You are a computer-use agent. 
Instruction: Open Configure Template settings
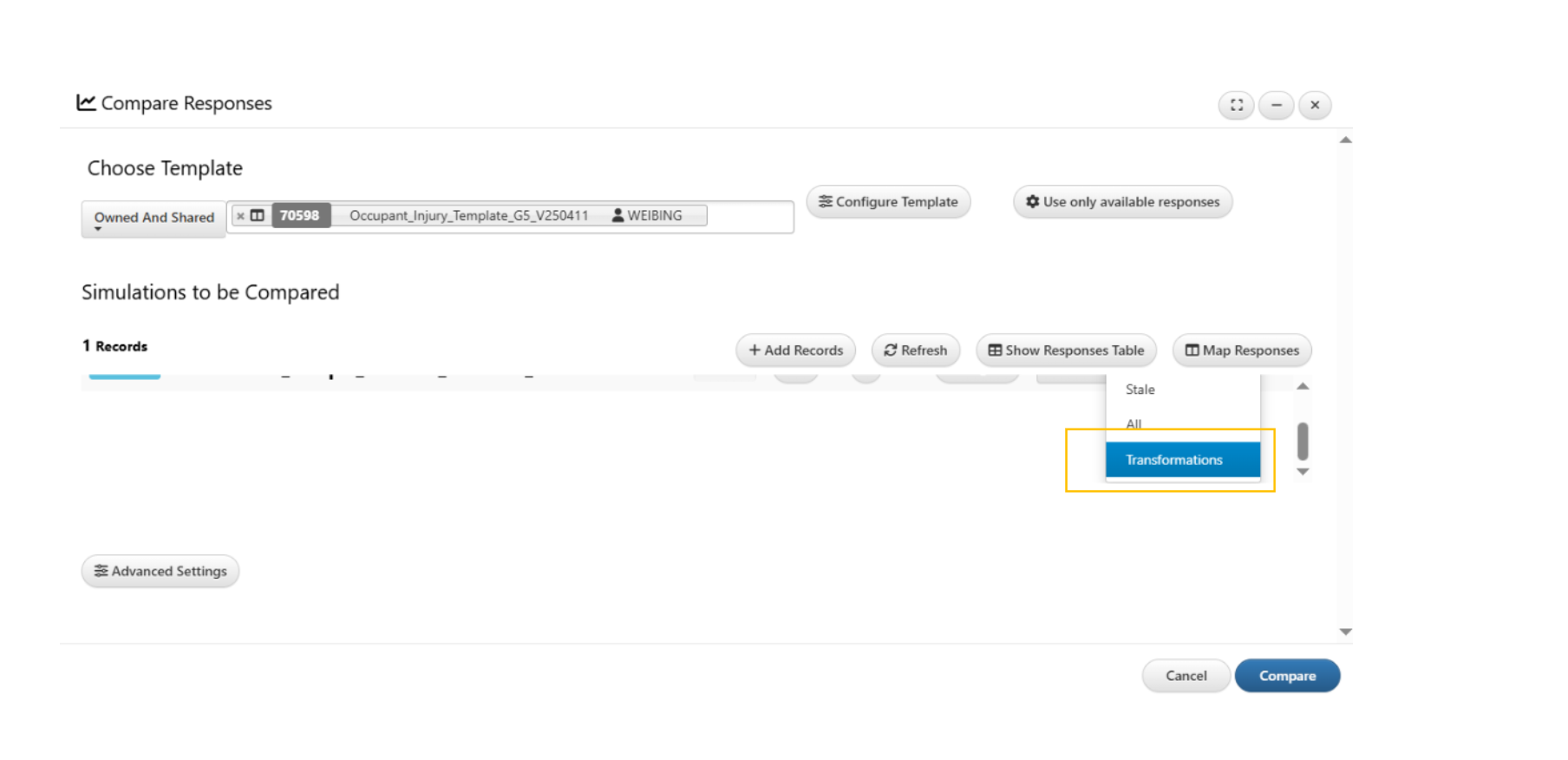888,202
